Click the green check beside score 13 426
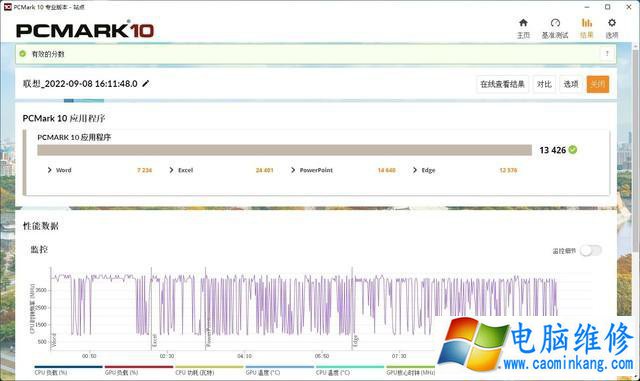This screenshot has width=640, height=381. click(x=573, y=150)
